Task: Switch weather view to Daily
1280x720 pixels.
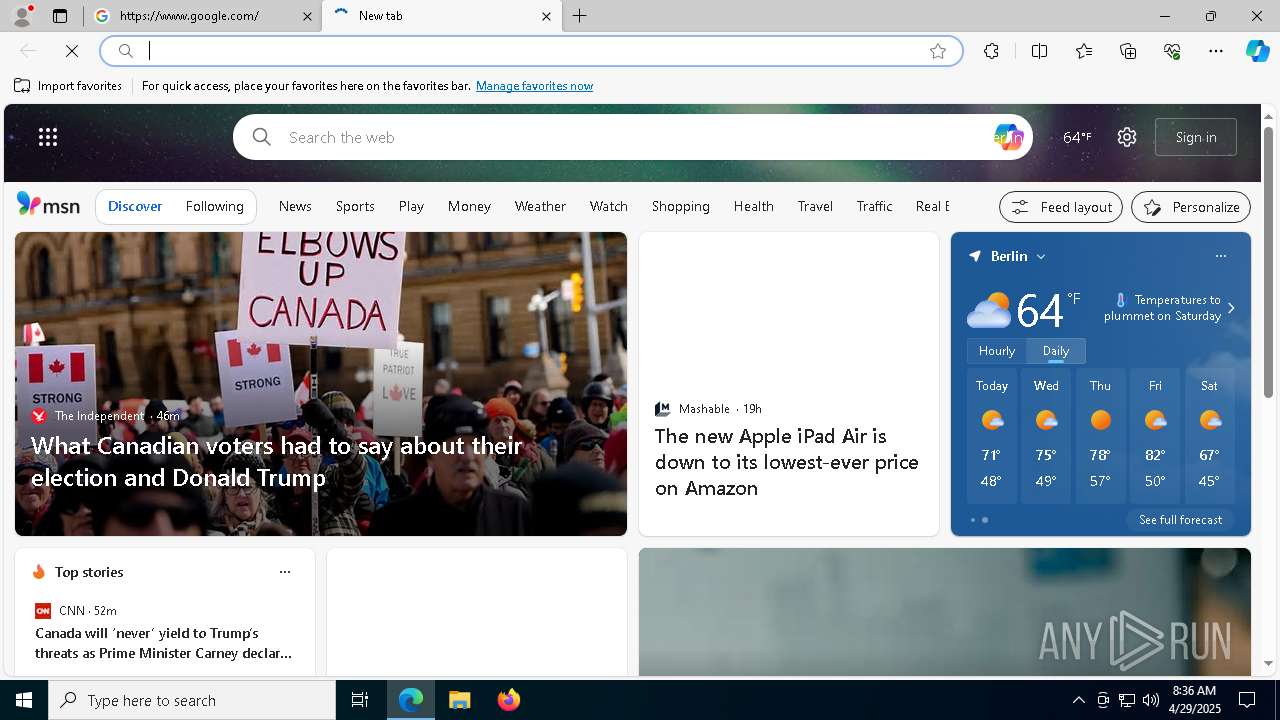Action: pos(1056,351)
